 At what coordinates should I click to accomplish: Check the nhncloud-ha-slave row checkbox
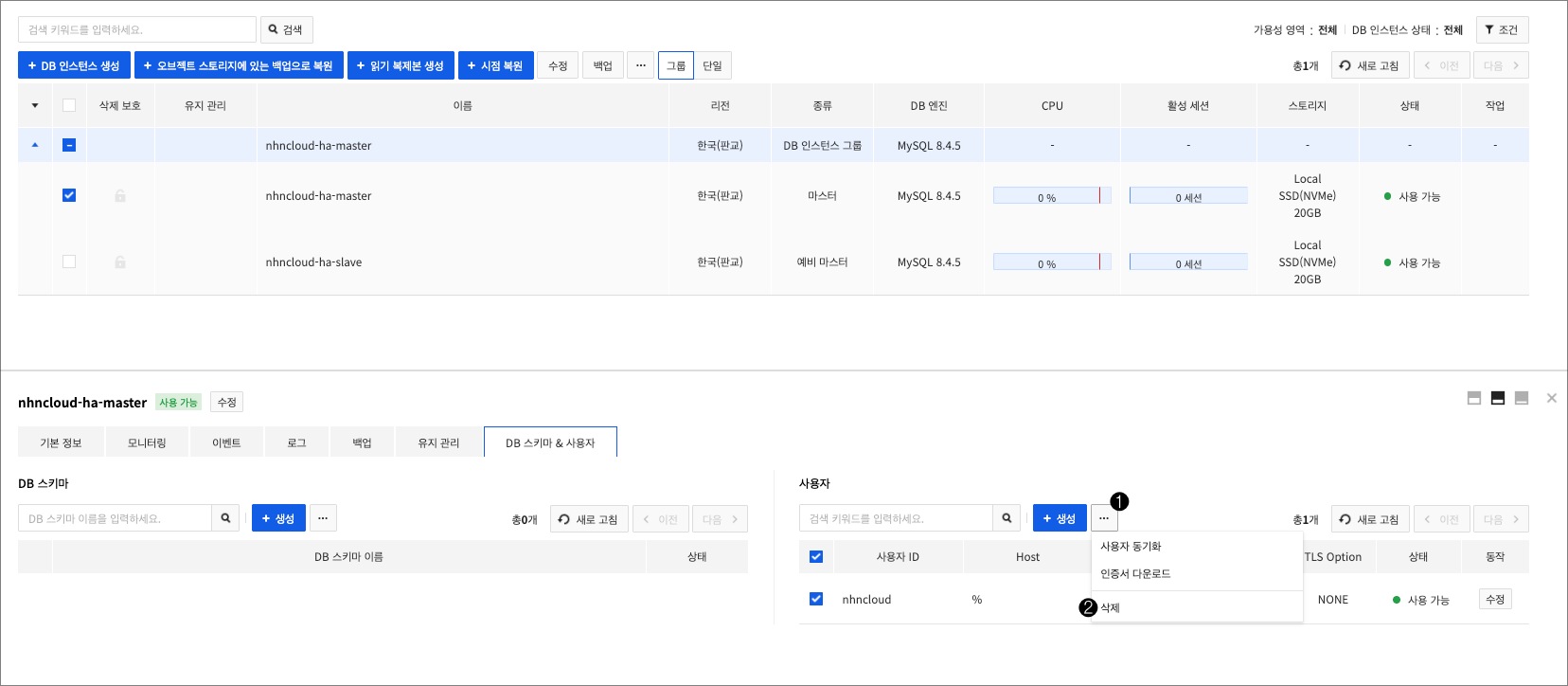(x=69, y=262)
